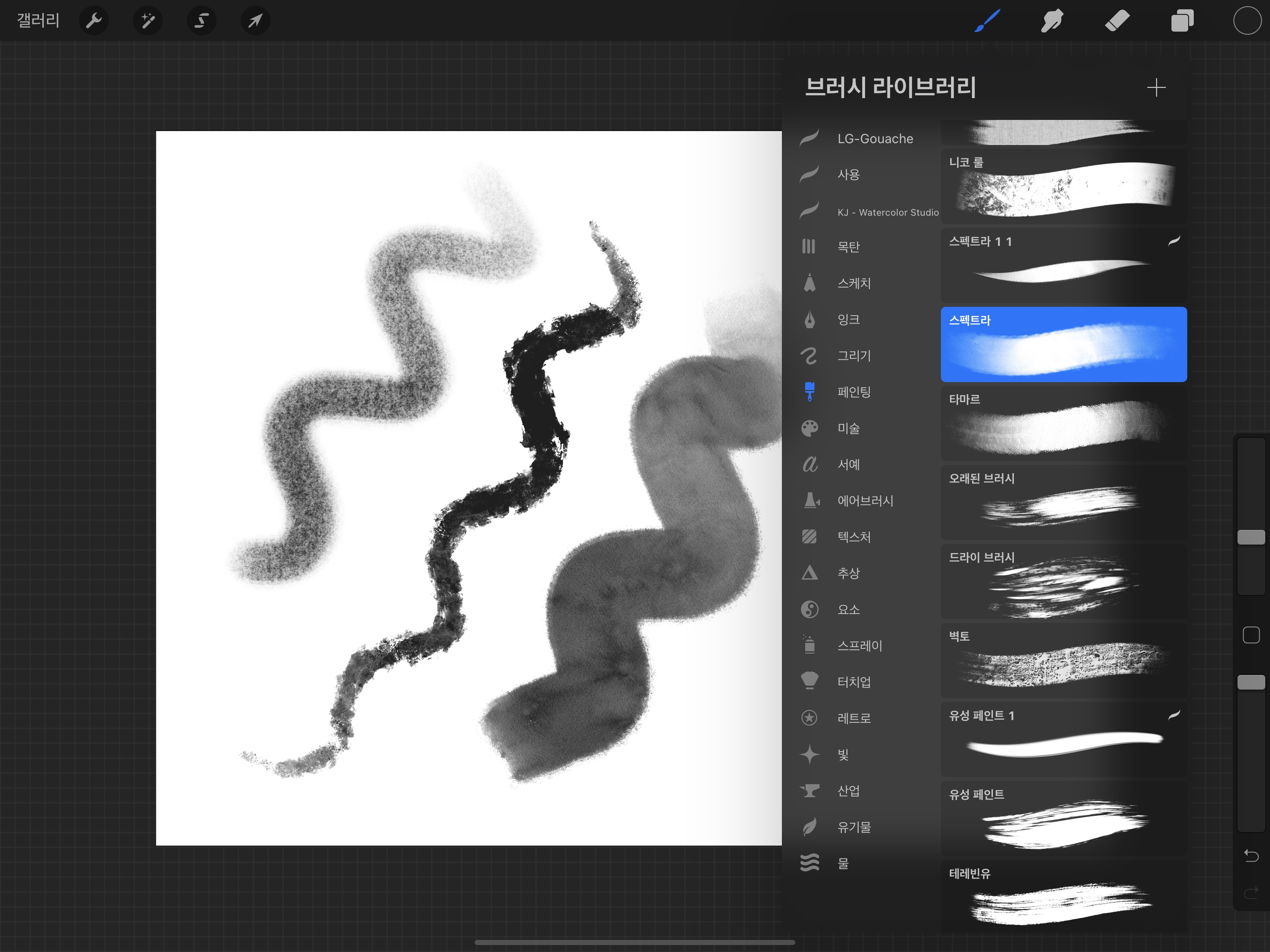This screenshot has height=952, width=1270.
Task: Open the 서예 calligraphy brush set
Action: click(861, 464)
